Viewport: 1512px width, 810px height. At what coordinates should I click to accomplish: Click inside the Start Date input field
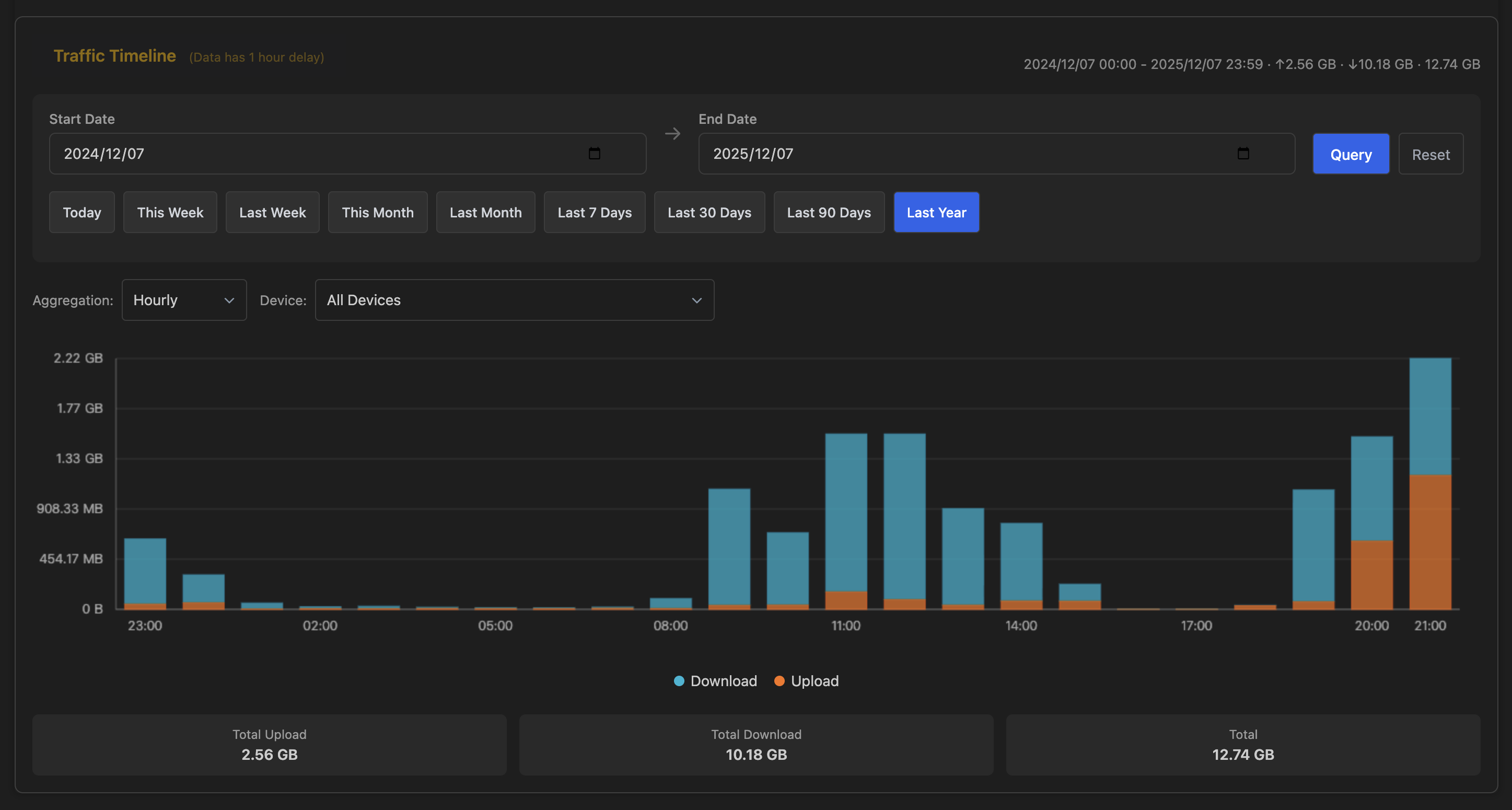[294, 153]
